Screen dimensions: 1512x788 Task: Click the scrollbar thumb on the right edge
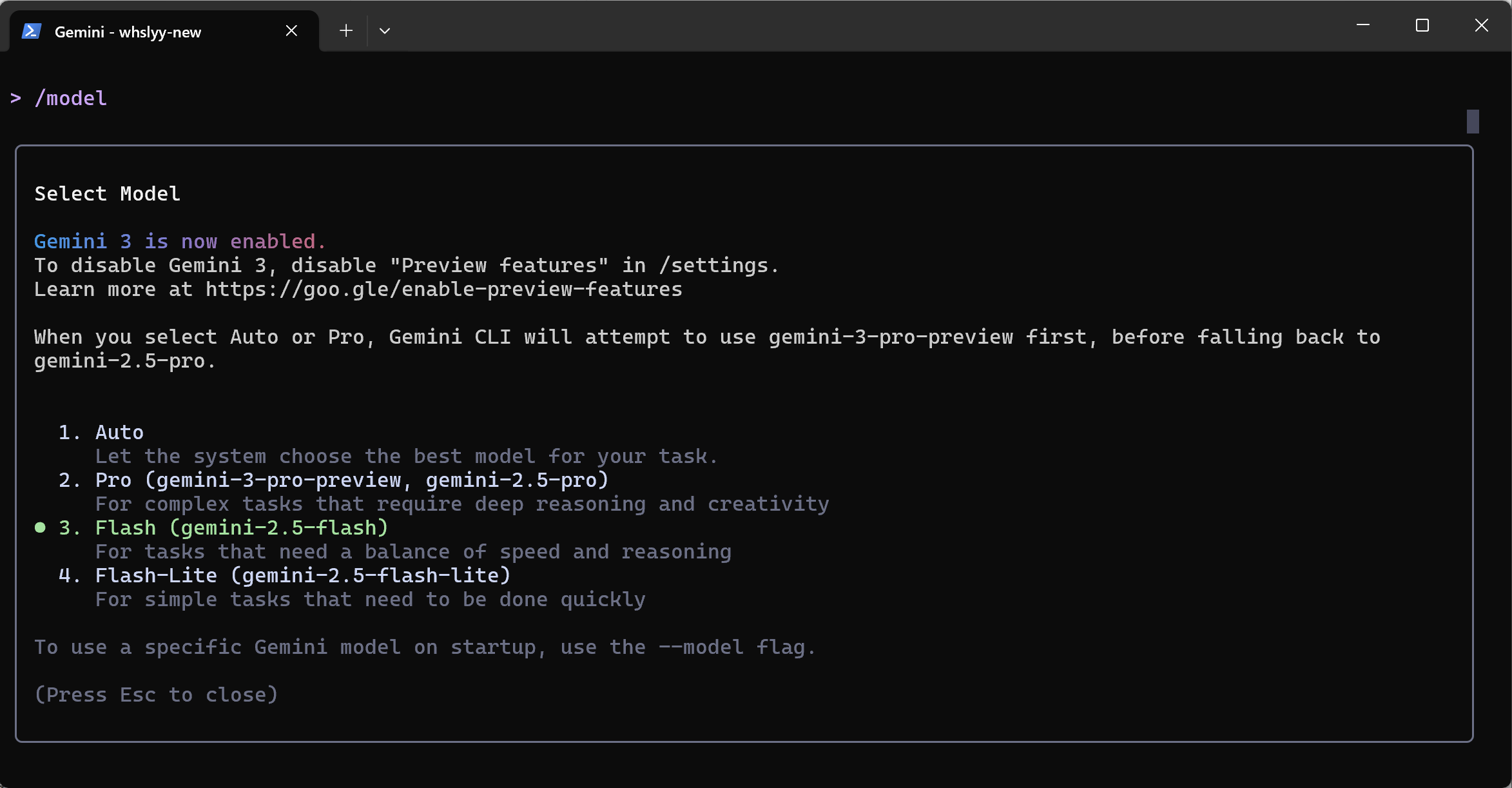[x=1473, y=121]
